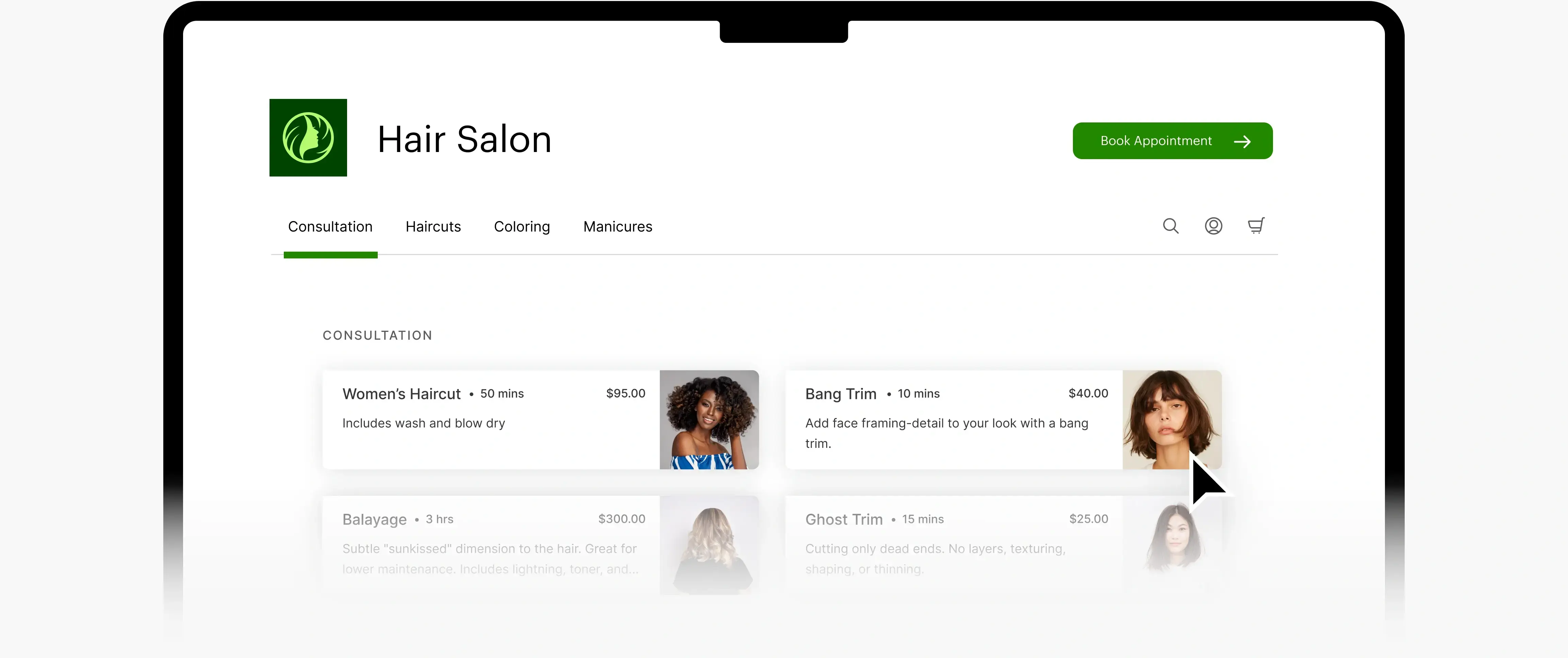Click the Bang Trim model photo
This screenshot has width=1568, height=658.
1172,420
